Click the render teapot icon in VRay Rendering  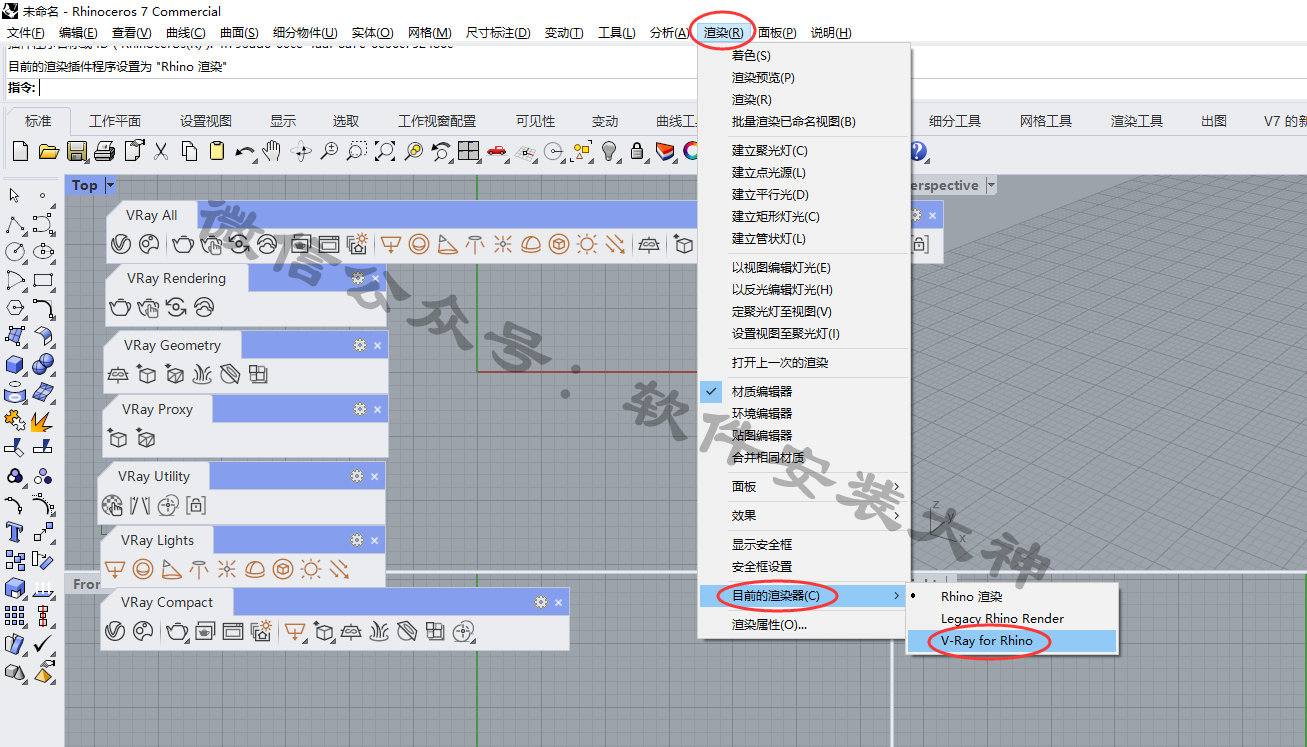click(x=119, y=308)
